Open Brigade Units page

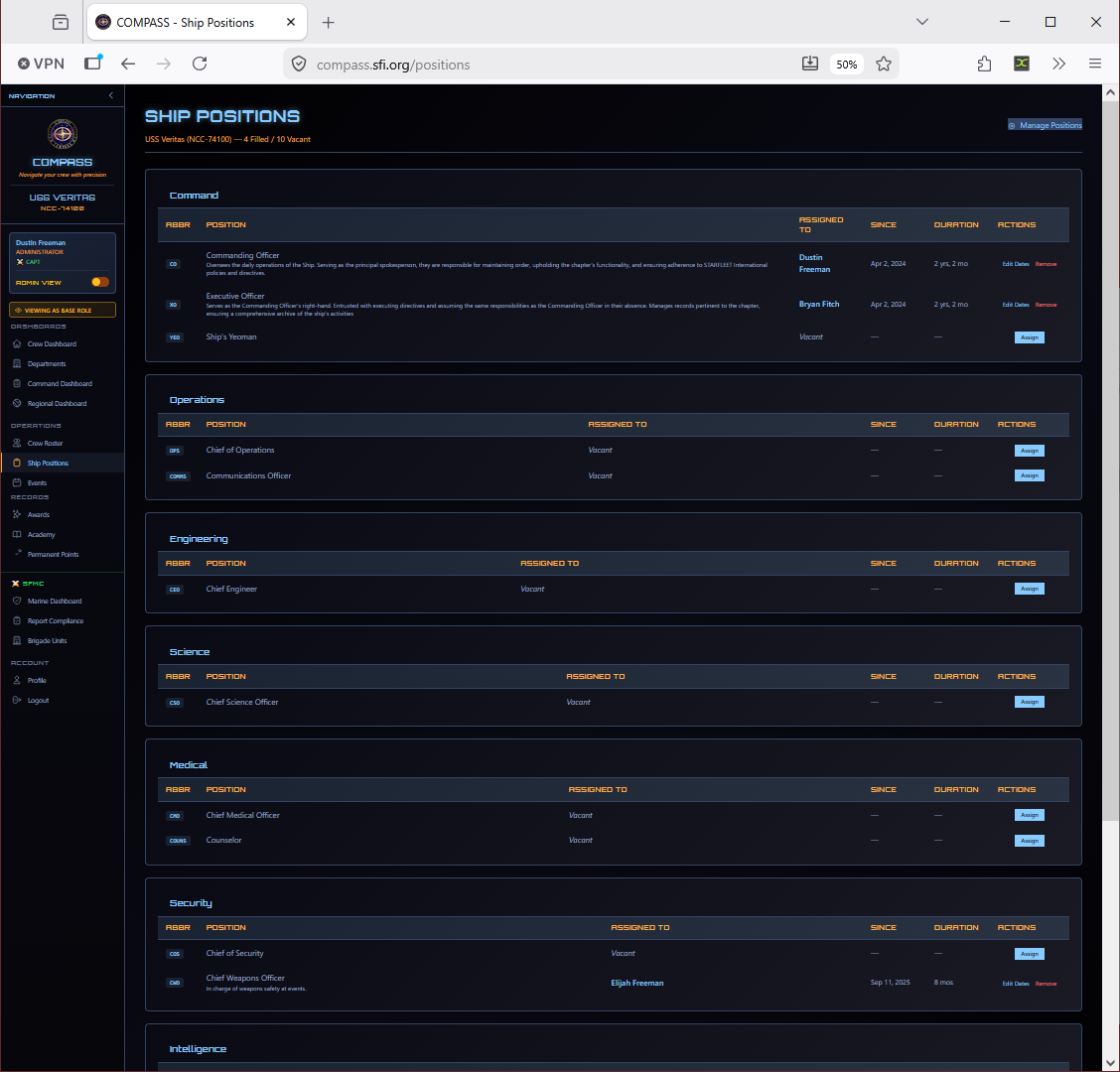pyautogui.click(x=47, y=640)
